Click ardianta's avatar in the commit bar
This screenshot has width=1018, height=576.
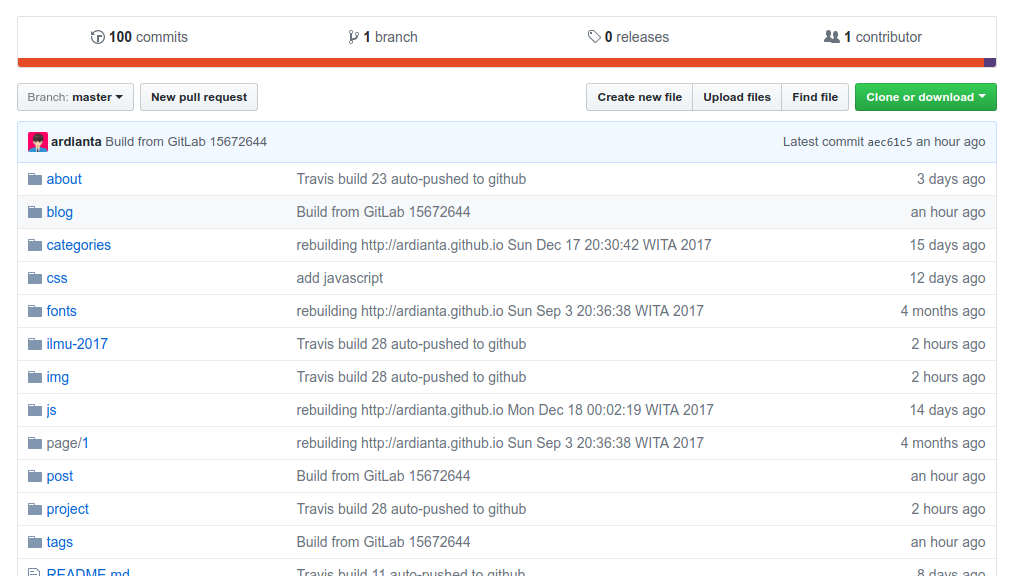point(37,142)
